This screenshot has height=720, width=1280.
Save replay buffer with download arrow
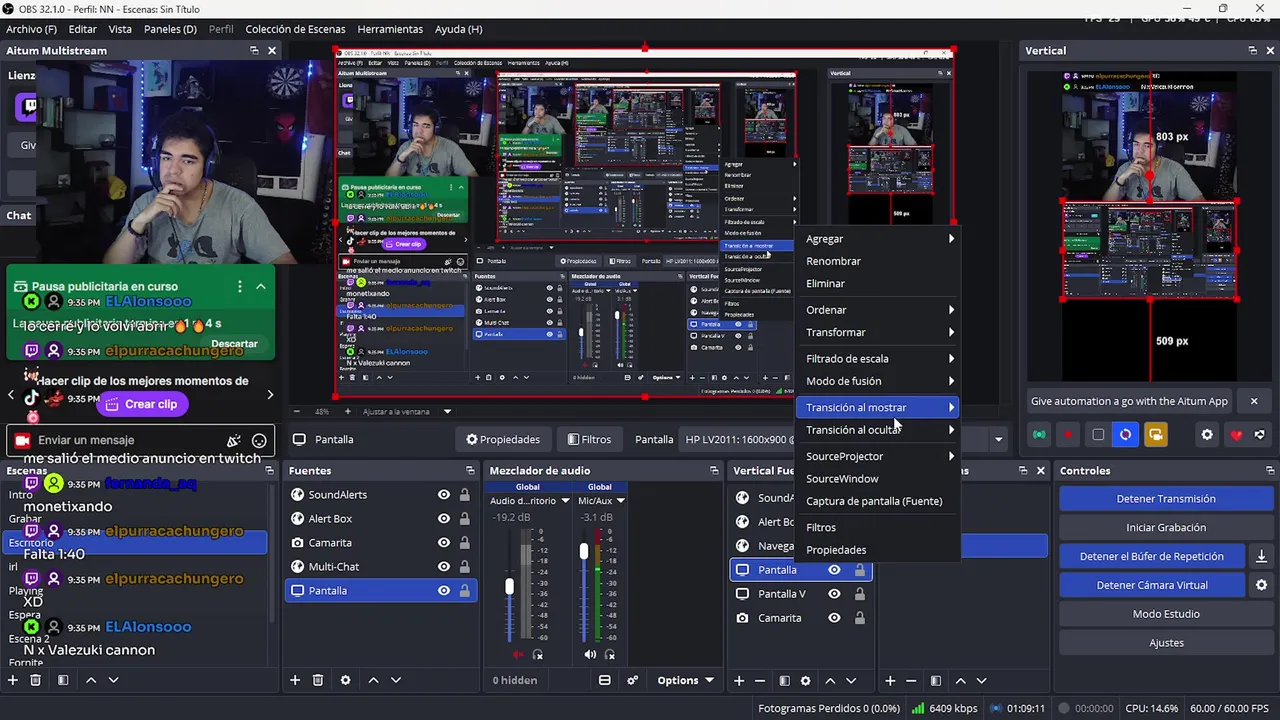tap(1261, 557)
